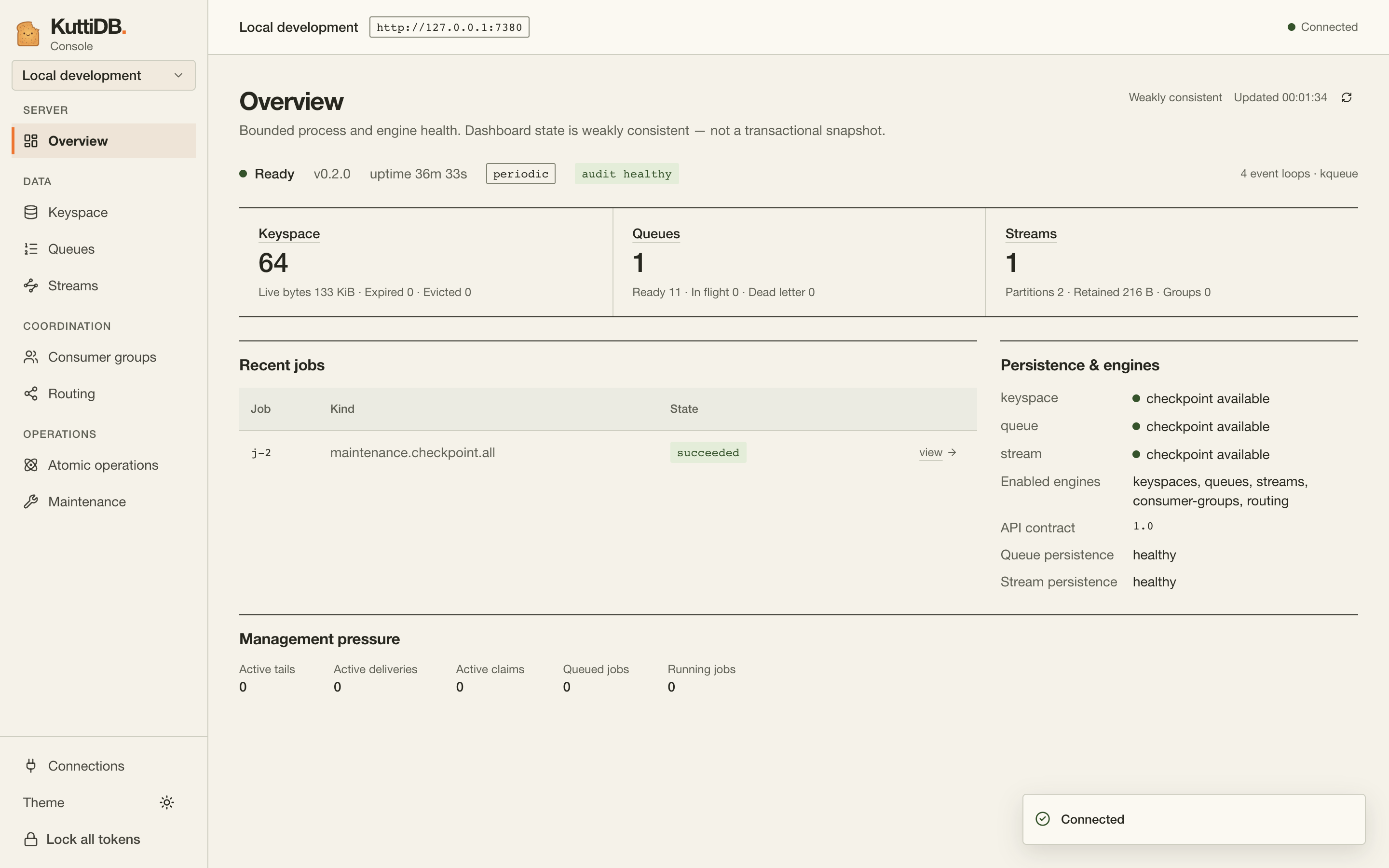Click Queue persistence healthy value
The height and width of the screenshot is (868, 1389).
click(1154, 555)
